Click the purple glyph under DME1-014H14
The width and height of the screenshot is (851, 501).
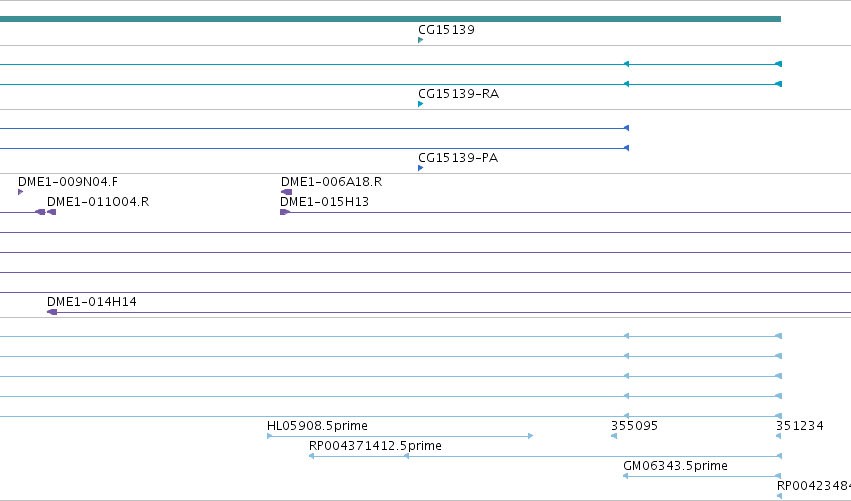[x=52, y=312]
